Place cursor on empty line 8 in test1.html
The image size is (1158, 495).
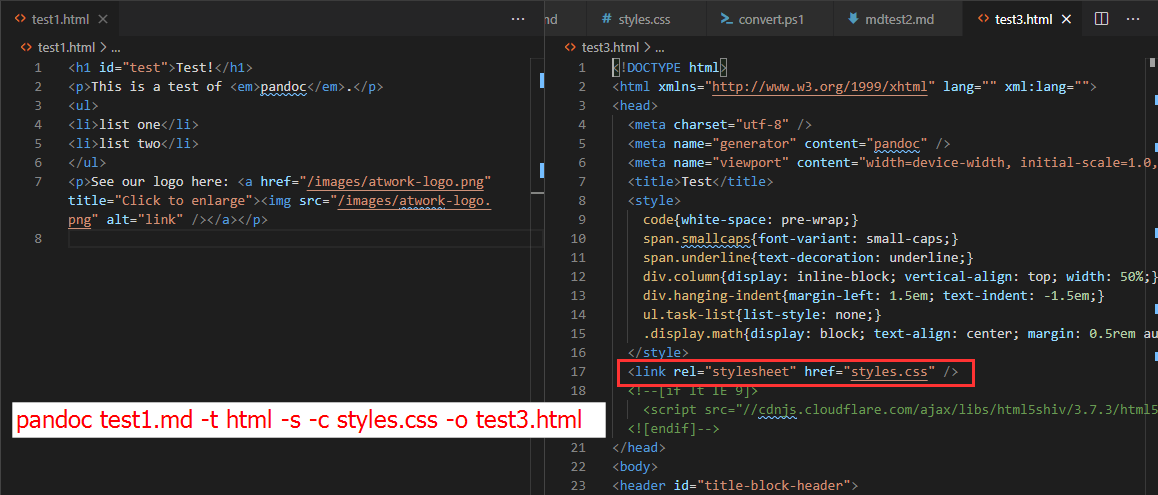[x=300, y=239]
